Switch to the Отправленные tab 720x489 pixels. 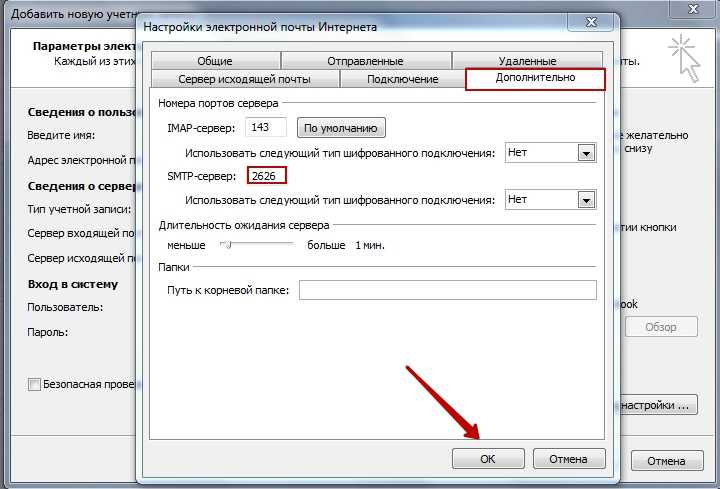click(366, 61)
